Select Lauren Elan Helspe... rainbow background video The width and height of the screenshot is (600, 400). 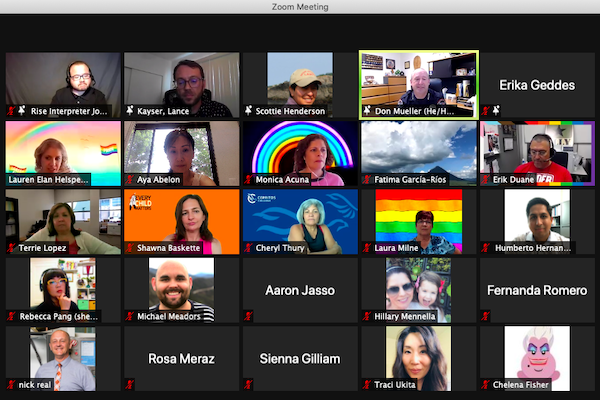pos(63,153)
